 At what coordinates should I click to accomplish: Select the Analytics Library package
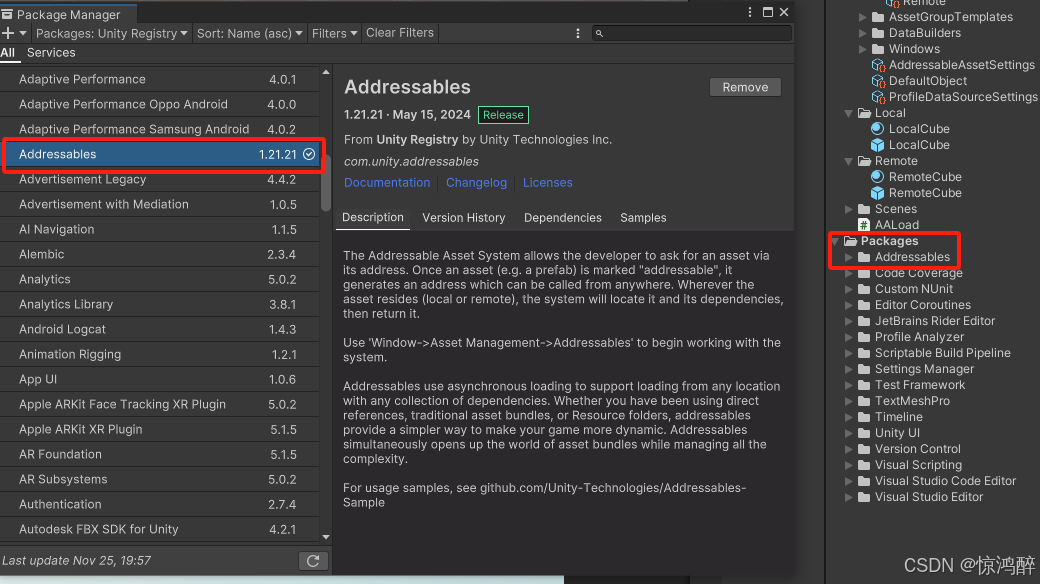coord(159,305)
